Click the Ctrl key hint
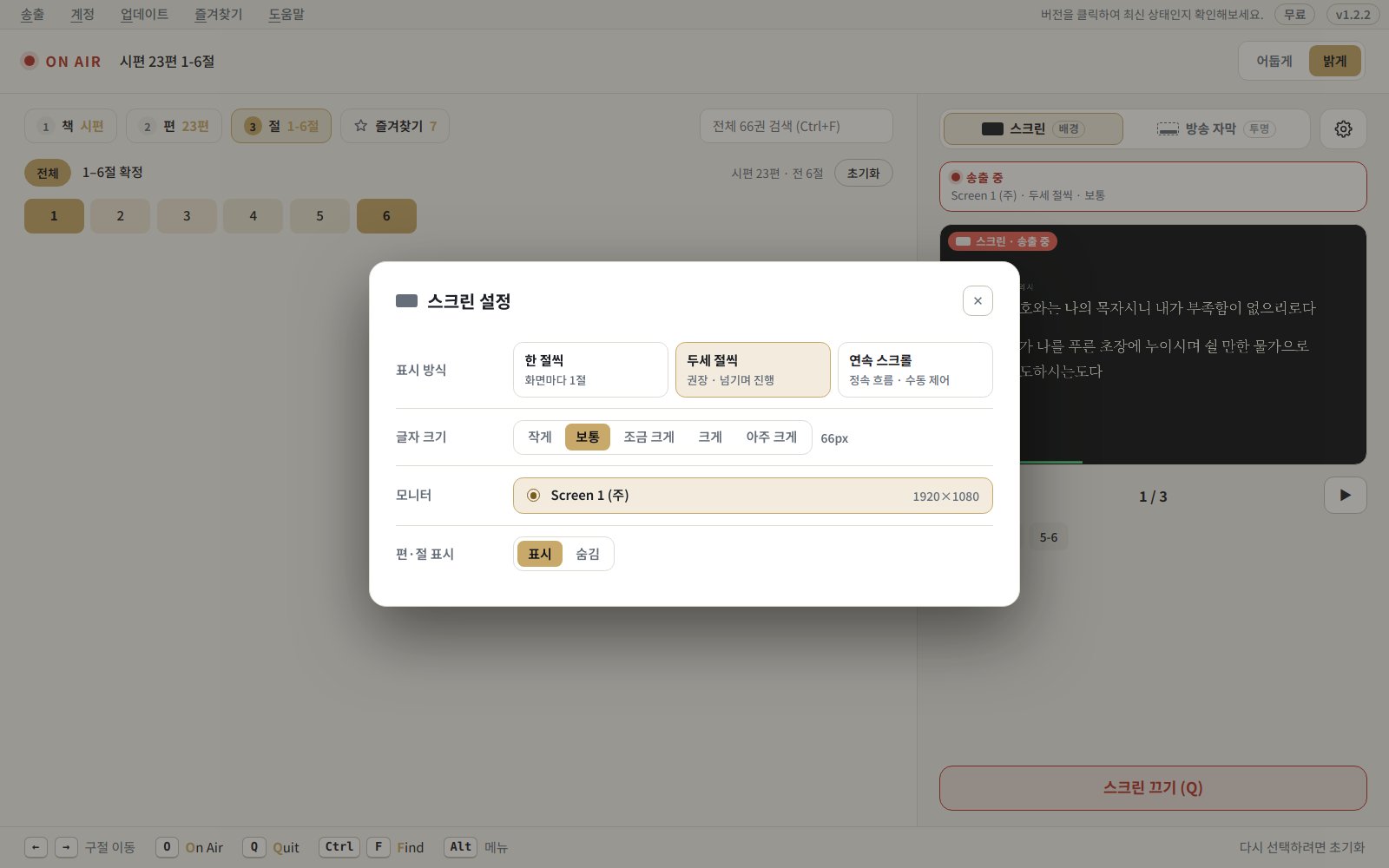Screen dimensions: 1389x868 pyautogui.click(x=339, y=847)
